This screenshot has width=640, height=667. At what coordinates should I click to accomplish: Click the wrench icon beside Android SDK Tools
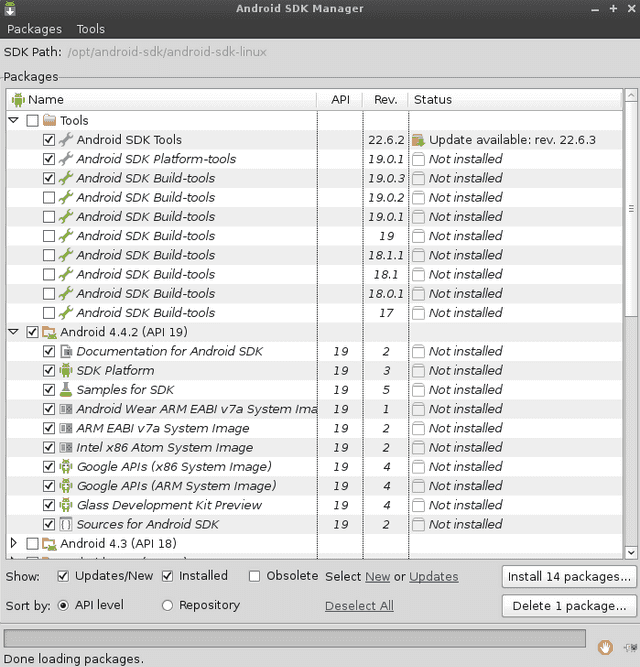click(65, 140)
